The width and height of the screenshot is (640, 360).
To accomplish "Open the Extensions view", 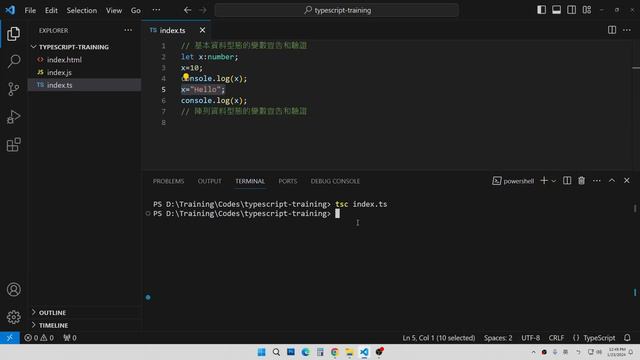I will pos(13,144).
